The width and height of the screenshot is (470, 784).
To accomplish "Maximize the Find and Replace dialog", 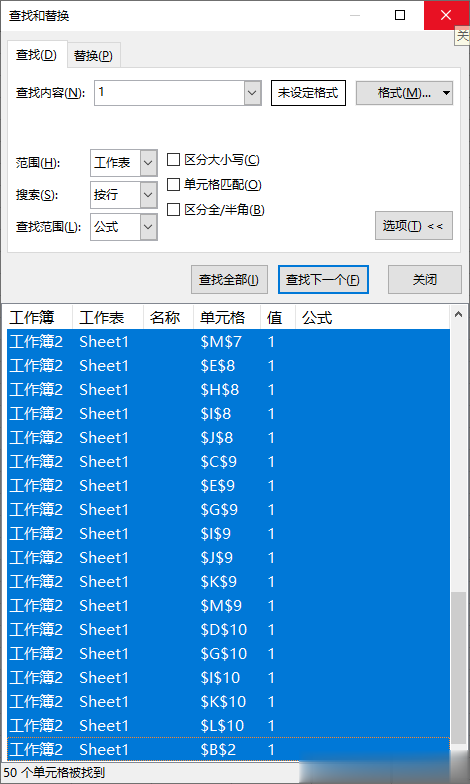I will (400, 16).
